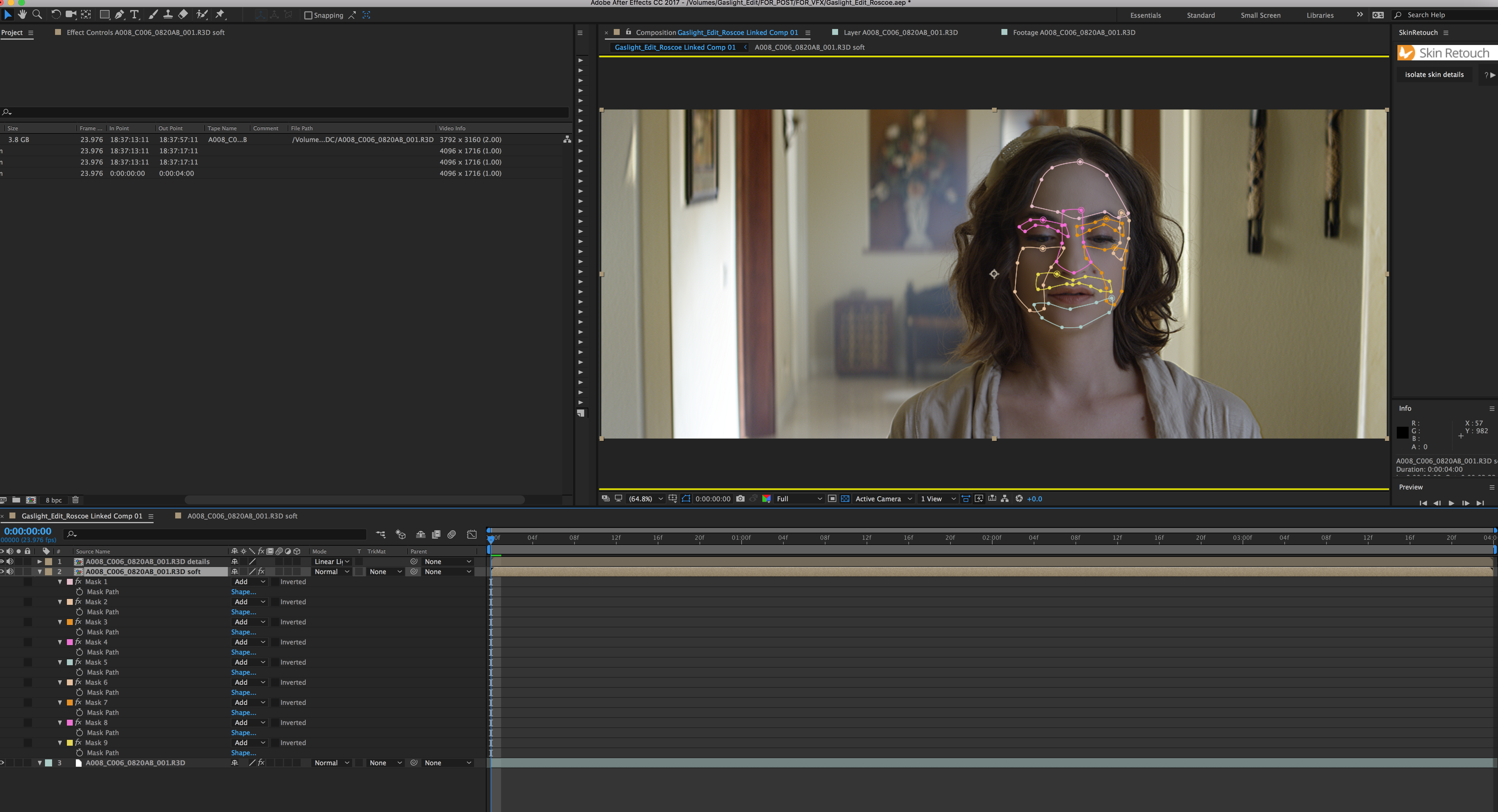Click Mask 4 pink color swatch
The width and height of the screenshot is (1498, 812).
(x=70, y=643)
